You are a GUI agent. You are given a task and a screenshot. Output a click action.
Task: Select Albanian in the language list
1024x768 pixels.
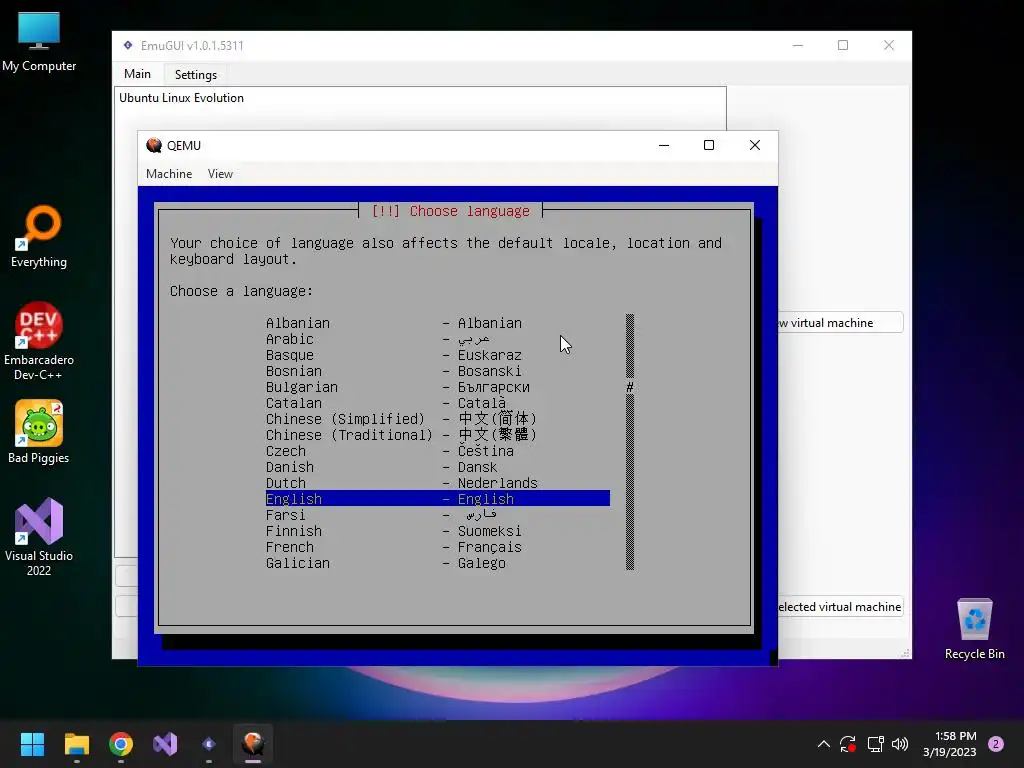(438, 323)
